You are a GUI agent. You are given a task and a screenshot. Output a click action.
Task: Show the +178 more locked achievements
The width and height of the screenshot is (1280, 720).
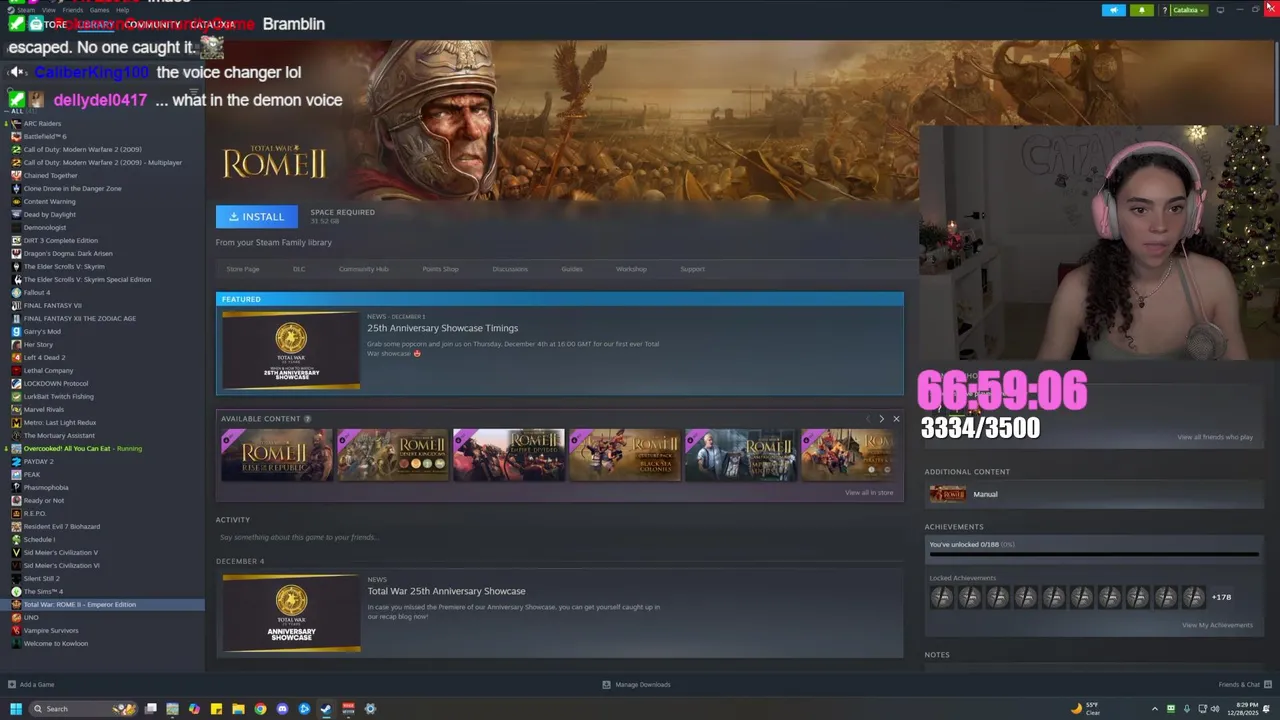point(1221,597)
